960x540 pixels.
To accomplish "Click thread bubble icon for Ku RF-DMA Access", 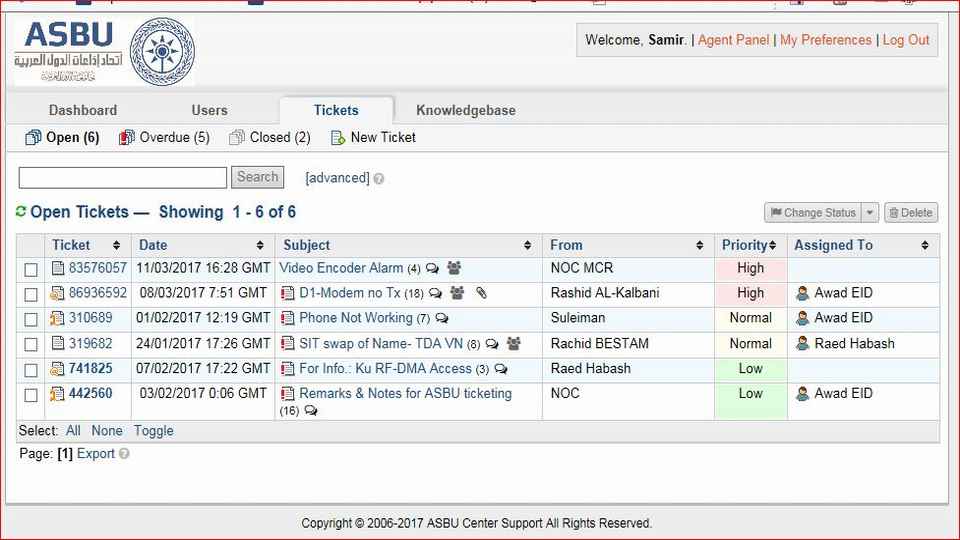I will coord(501,369).
